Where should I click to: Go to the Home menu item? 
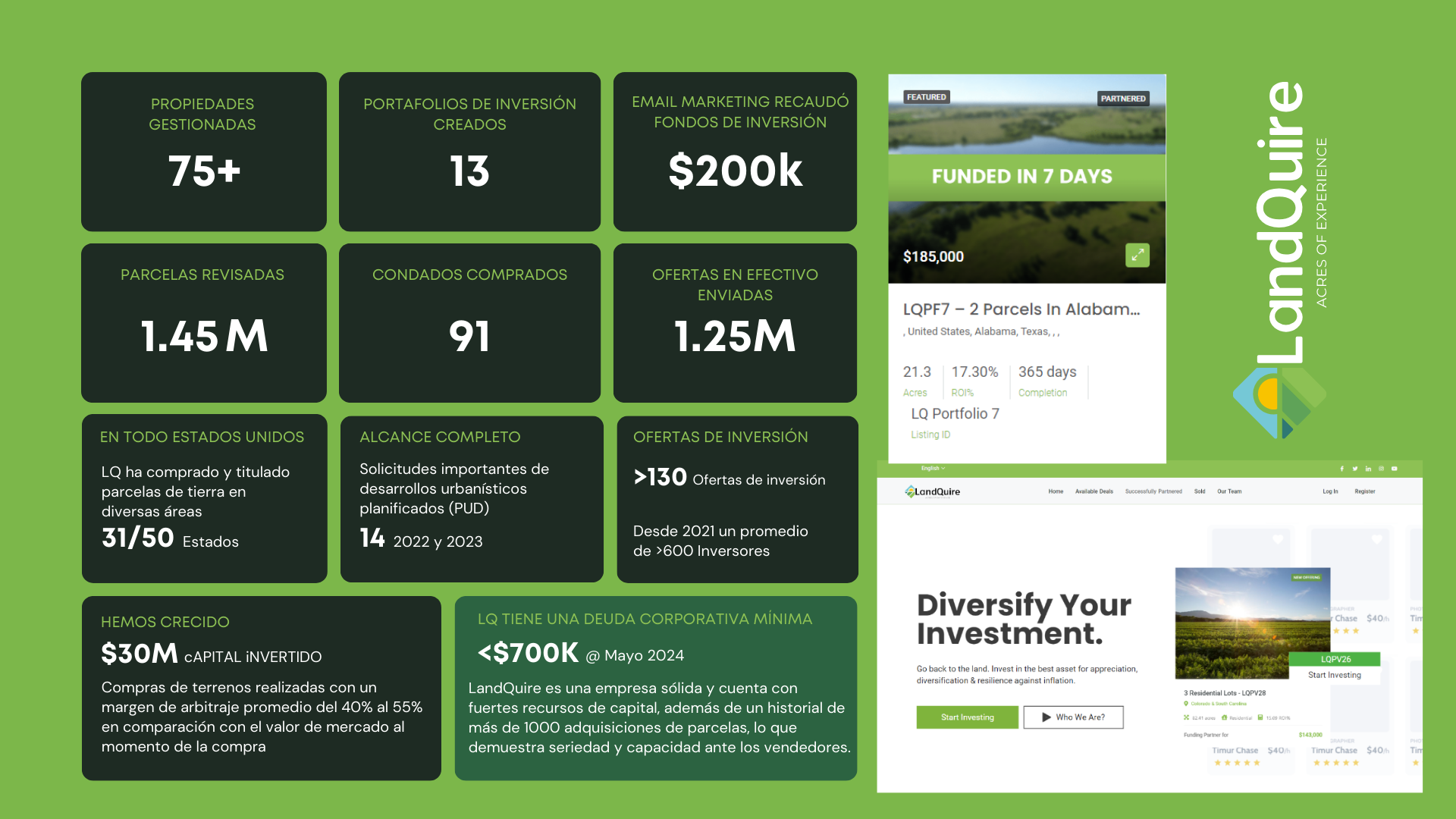tap(1056, 491)
